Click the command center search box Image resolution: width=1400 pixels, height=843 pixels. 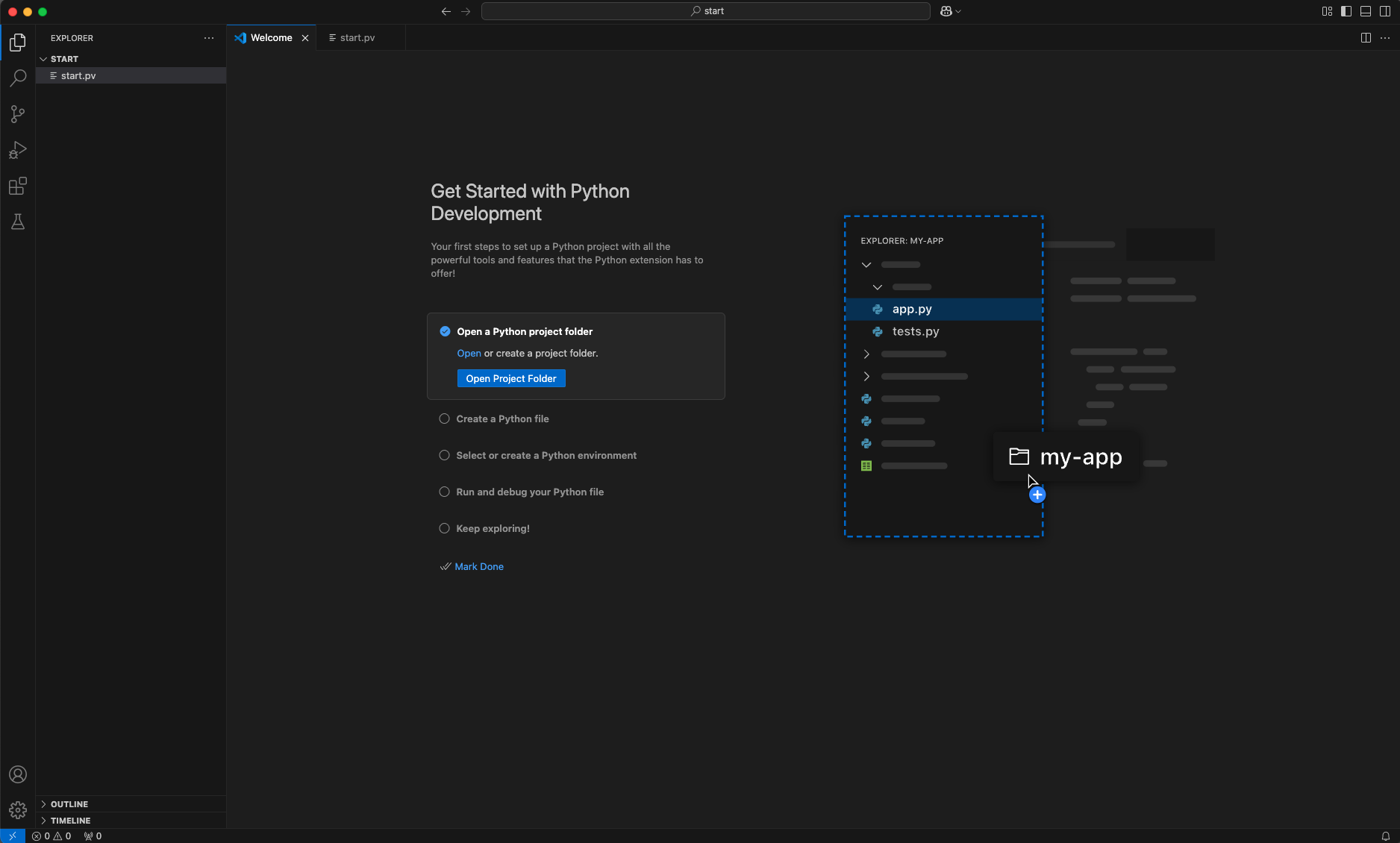click(x=706, y=11)
